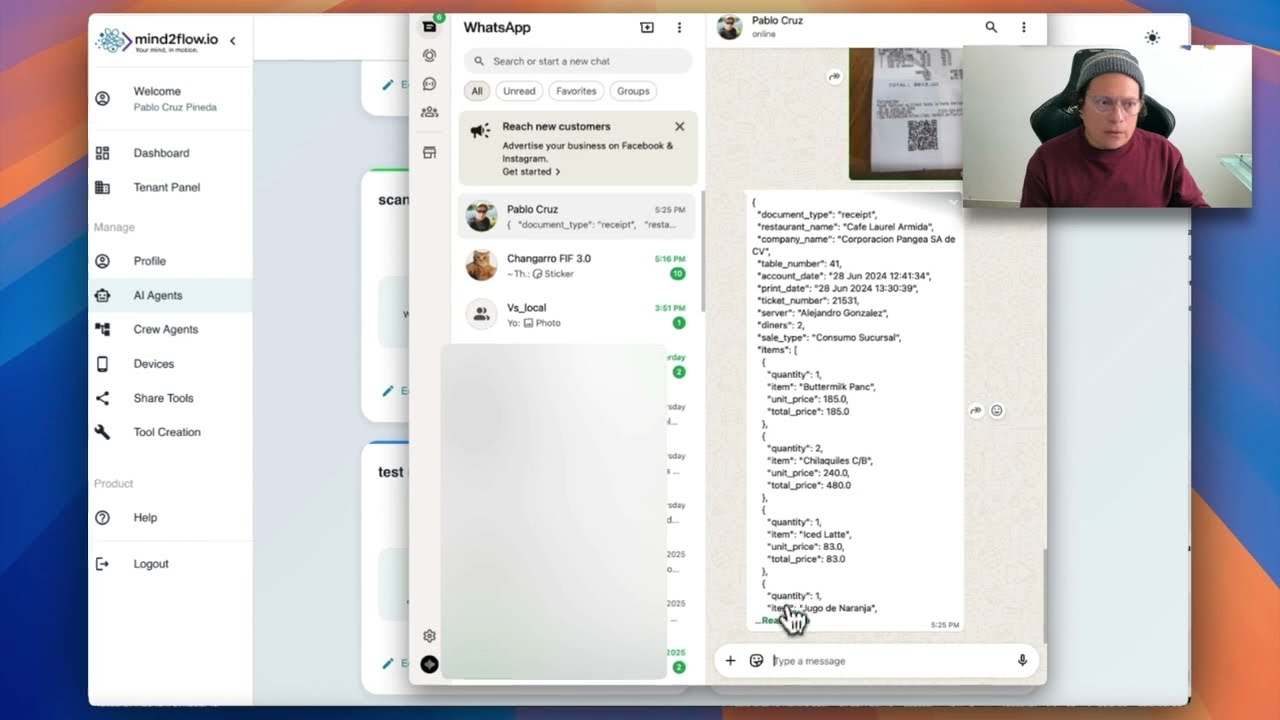Open the emoji and sticker picker
Viewport: 1280px width, 720px height.
tap(756, 661)
